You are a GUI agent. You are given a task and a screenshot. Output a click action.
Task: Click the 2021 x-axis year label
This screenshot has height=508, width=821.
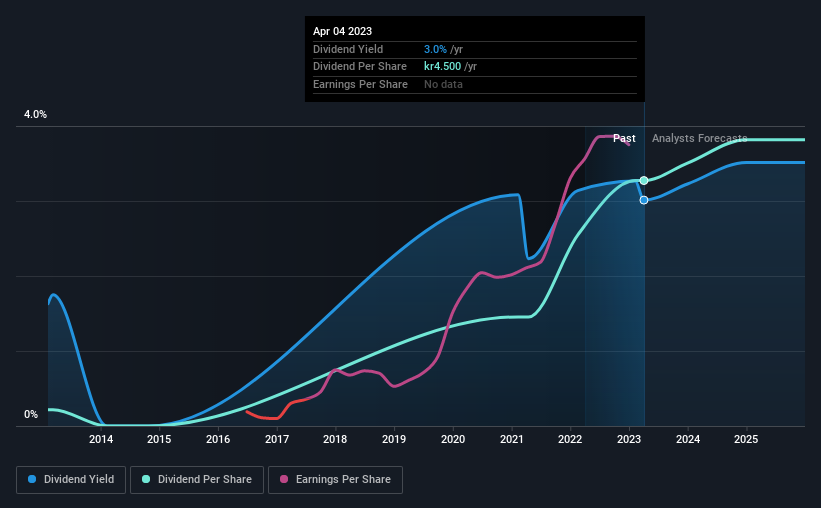512,439
